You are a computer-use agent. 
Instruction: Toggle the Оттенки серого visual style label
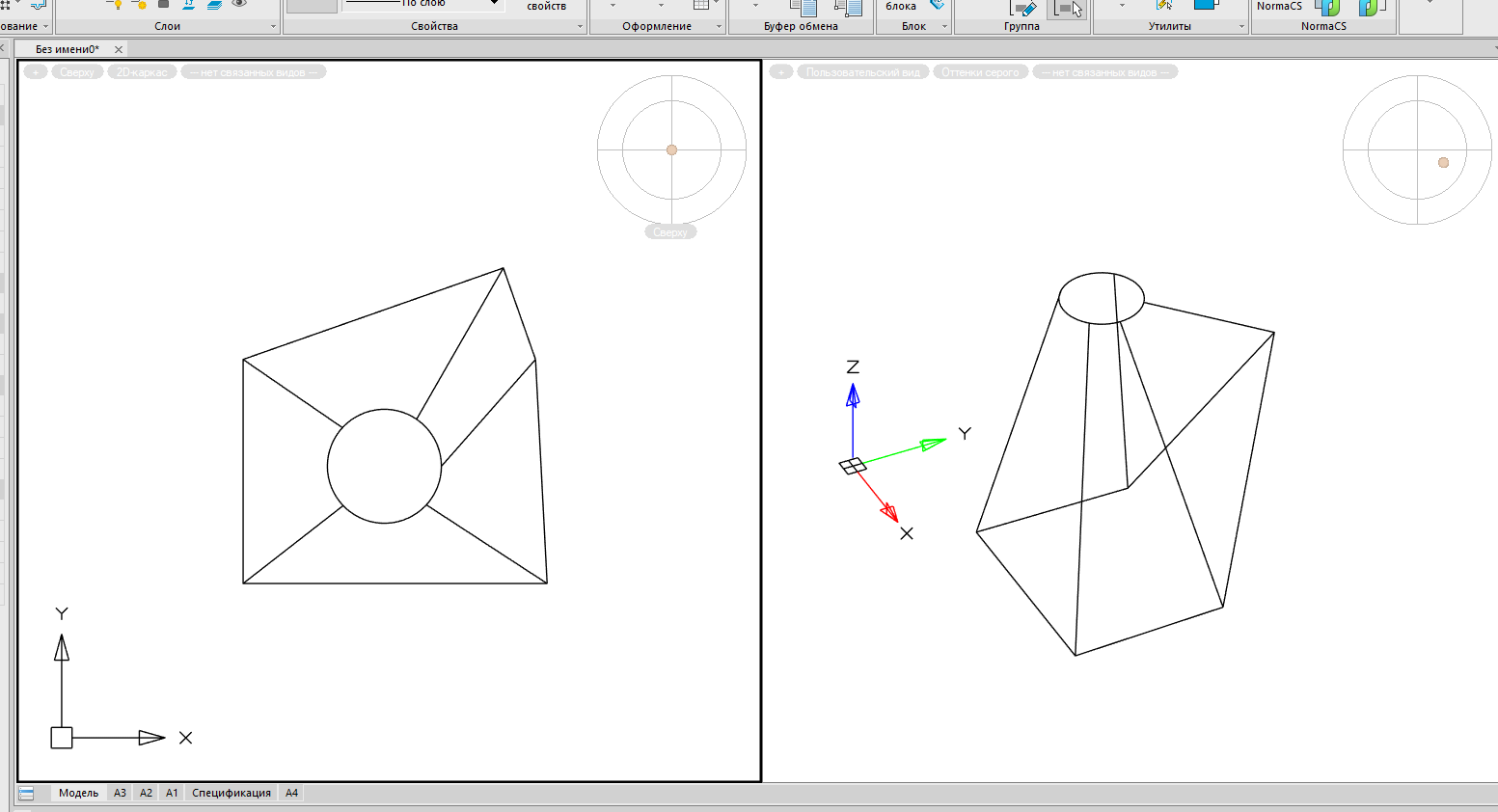(980, 72)
